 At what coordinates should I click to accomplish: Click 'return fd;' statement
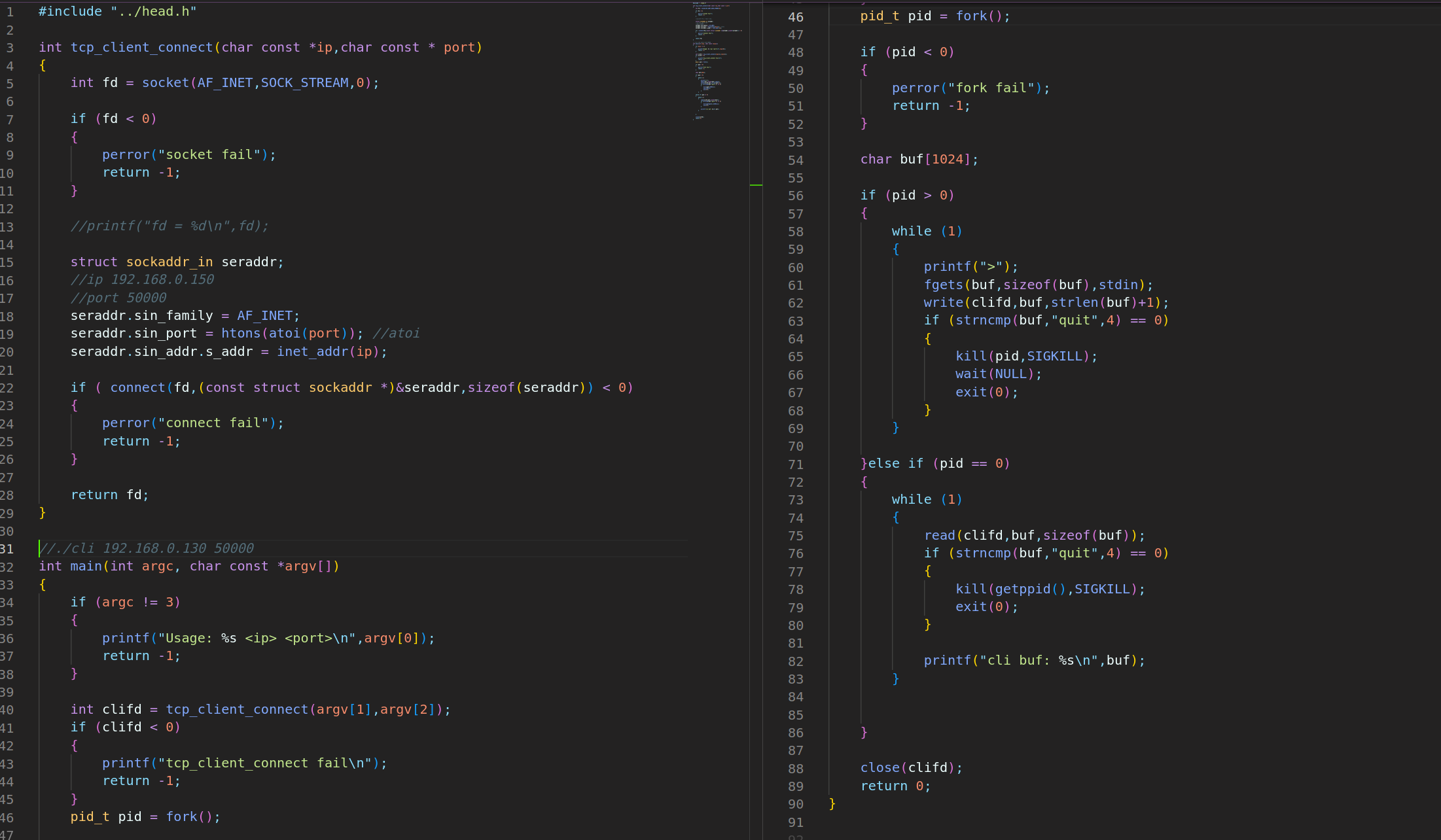point(110,495)
